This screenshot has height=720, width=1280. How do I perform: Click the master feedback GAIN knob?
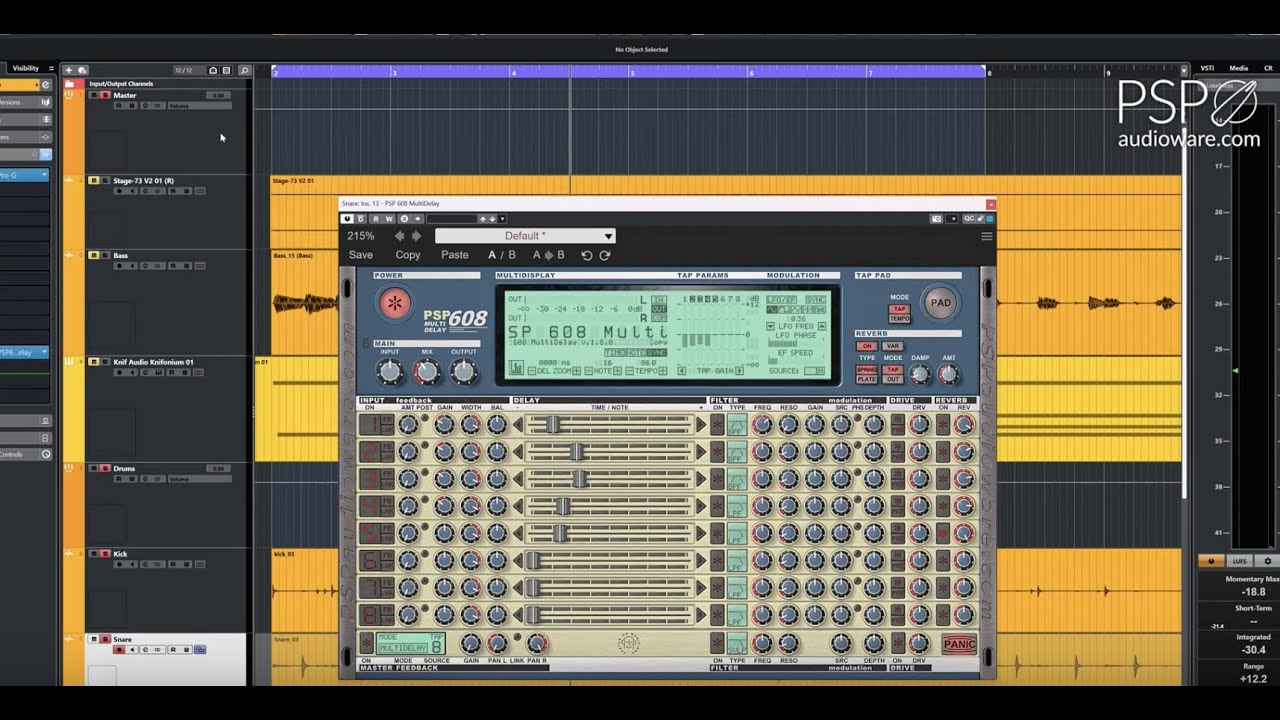click(470, 644)
